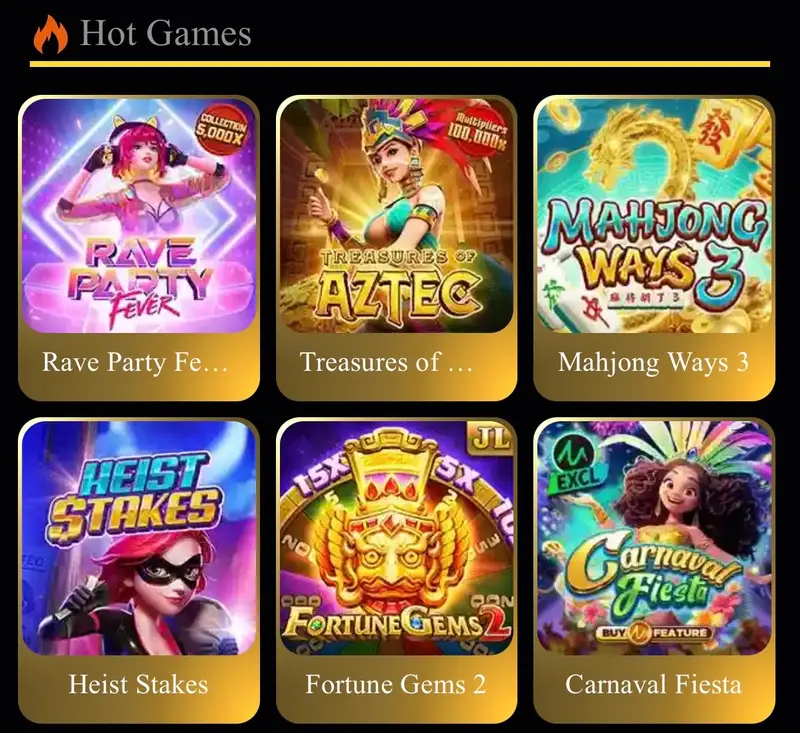Click the JL provider badge
This screenshot has height=733, width=800.
491,438
